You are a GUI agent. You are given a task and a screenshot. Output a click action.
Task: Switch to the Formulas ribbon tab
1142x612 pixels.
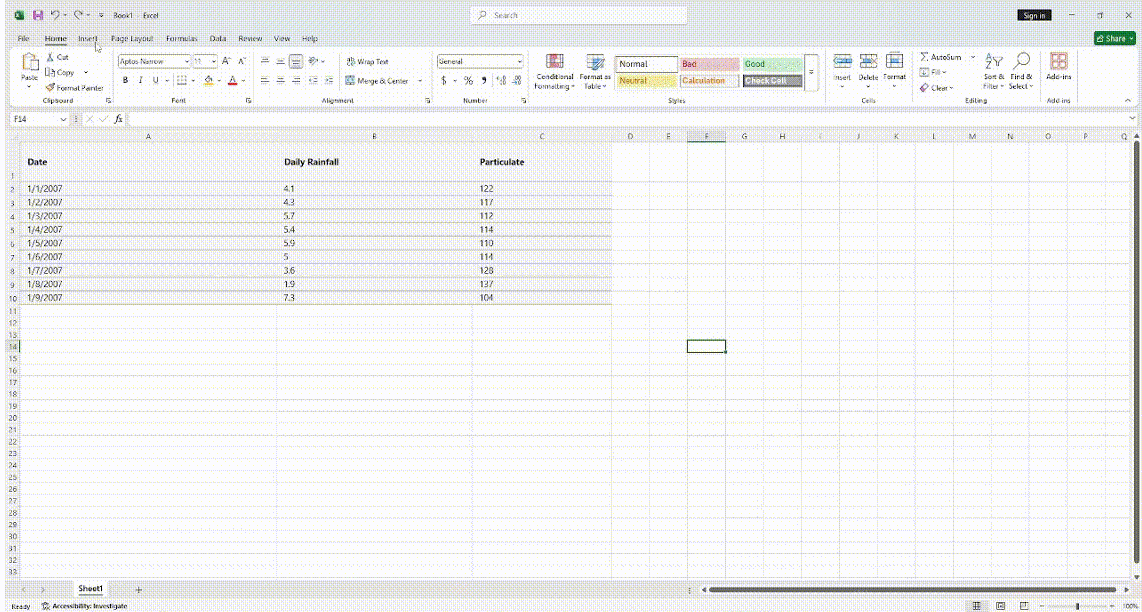[x=181, y=39]
